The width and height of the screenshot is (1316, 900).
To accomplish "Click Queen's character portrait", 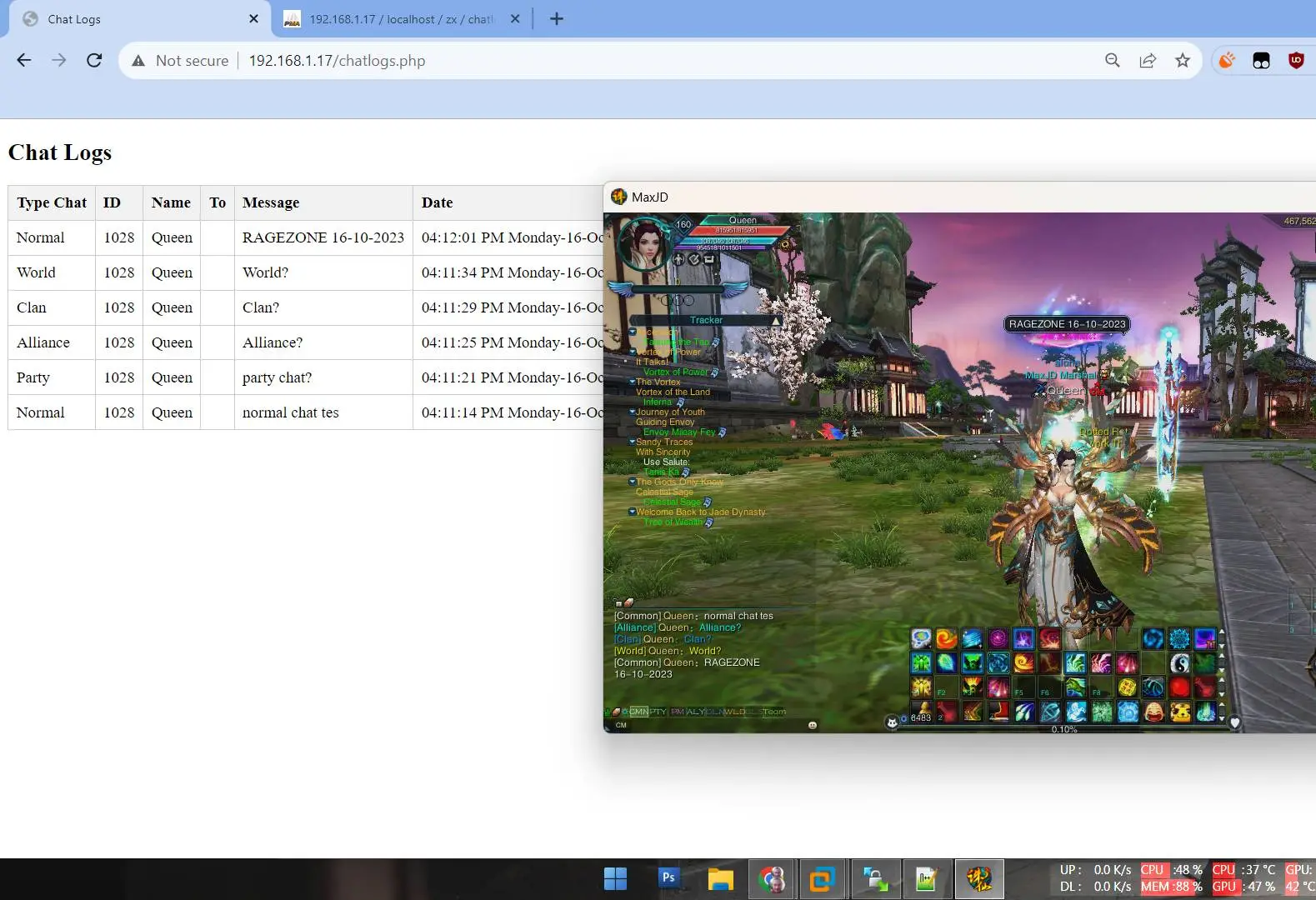I will (645, 244).
